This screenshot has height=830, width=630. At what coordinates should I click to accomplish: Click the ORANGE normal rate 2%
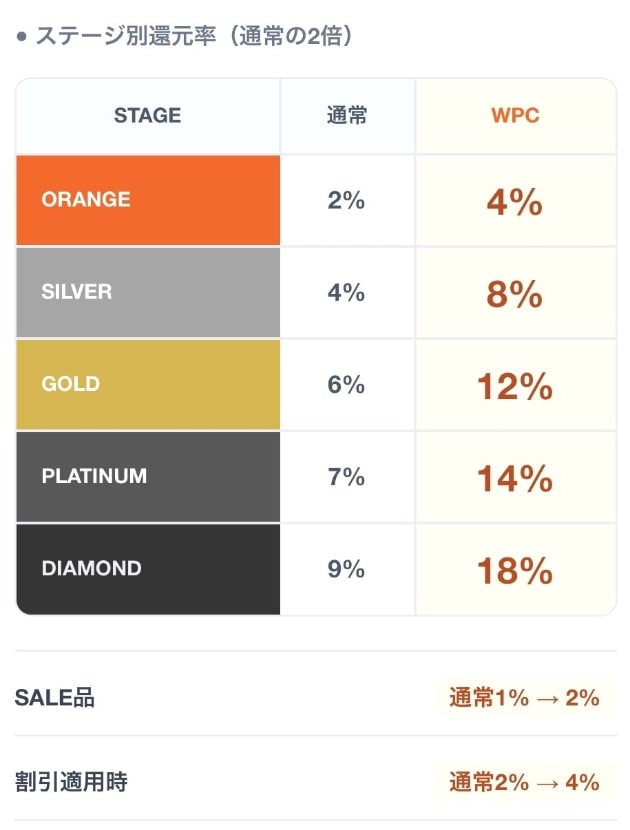[x=346, y=200]
